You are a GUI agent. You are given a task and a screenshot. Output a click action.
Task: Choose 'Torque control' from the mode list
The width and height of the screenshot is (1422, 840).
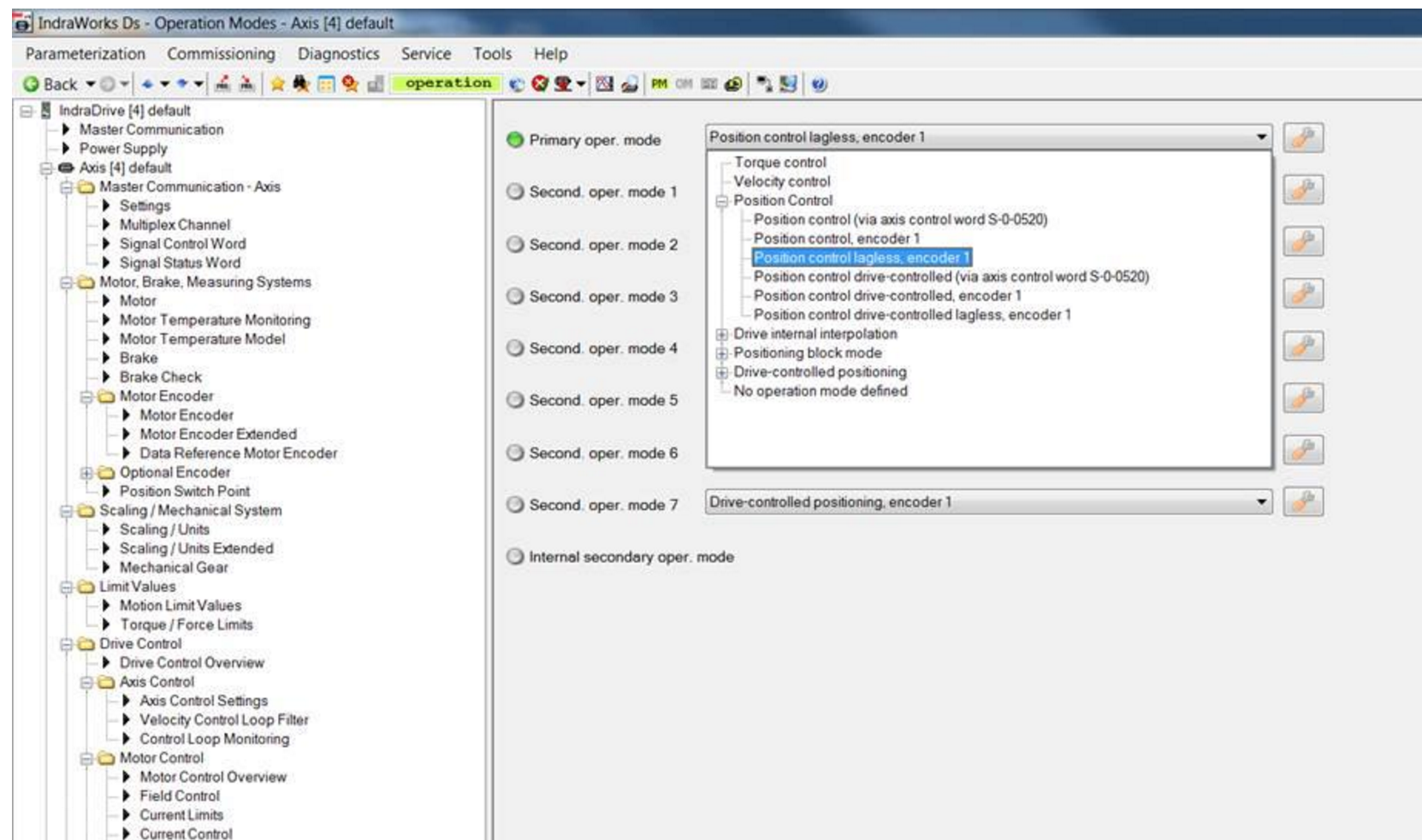point(779,163)
